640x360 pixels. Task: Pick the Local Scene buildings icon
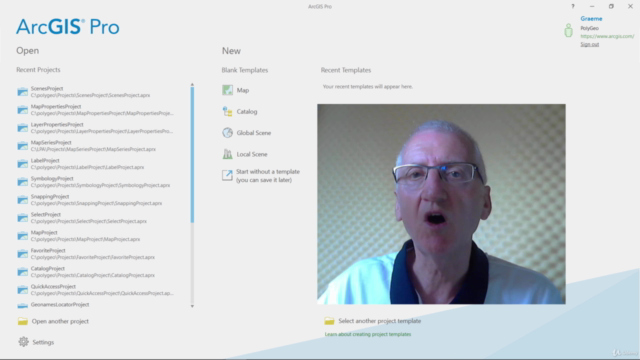click(227, 154)
